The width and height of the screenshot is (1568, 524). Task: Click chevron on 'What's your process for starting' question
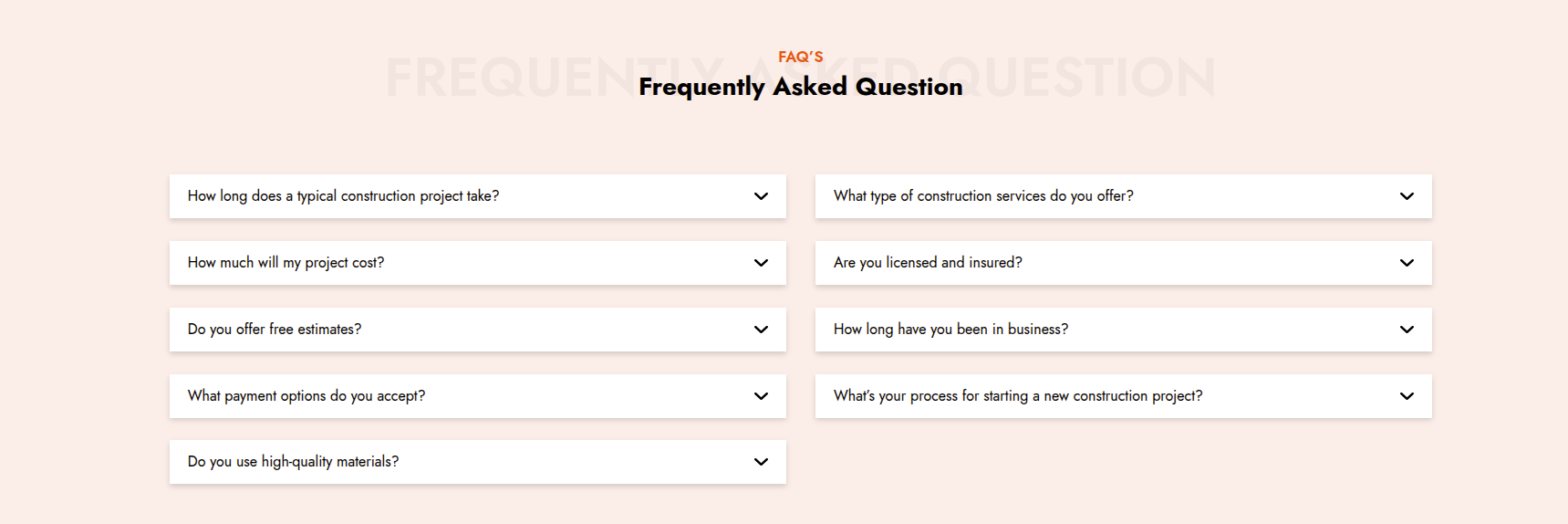pos(1407,396)
